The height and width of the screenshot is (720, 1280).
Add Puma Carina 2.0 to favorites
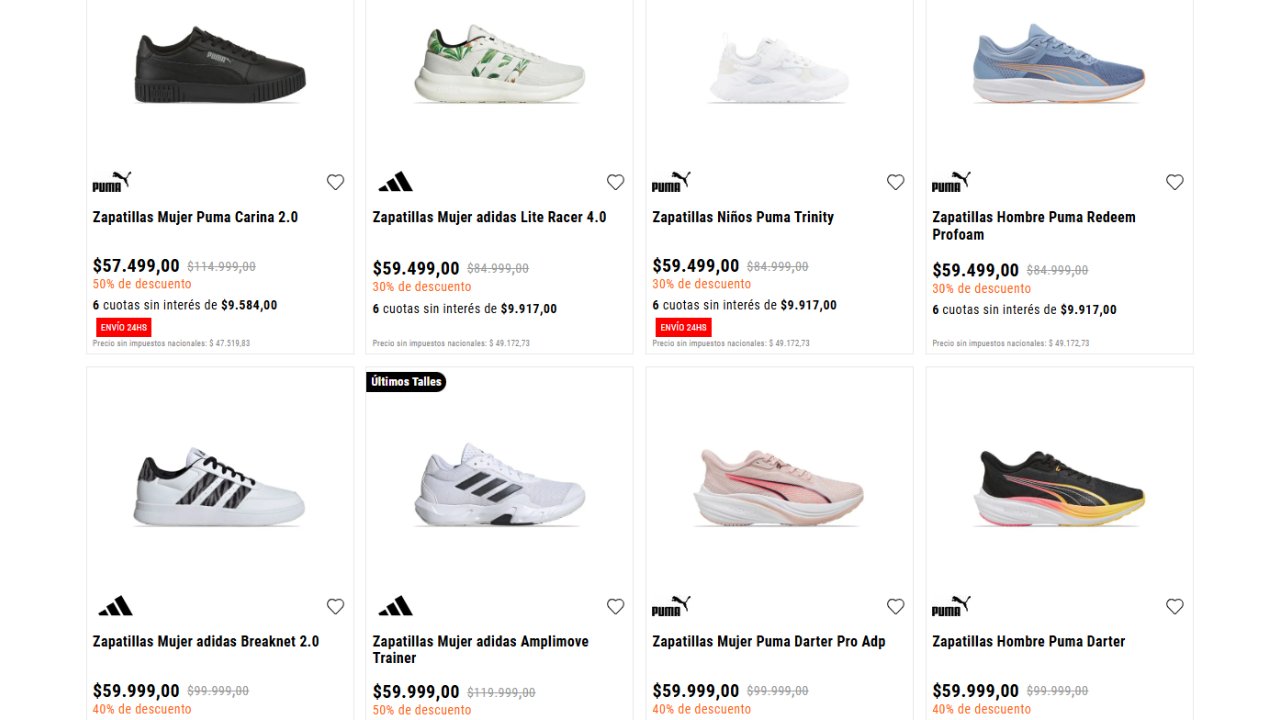(x=335, y=182)
